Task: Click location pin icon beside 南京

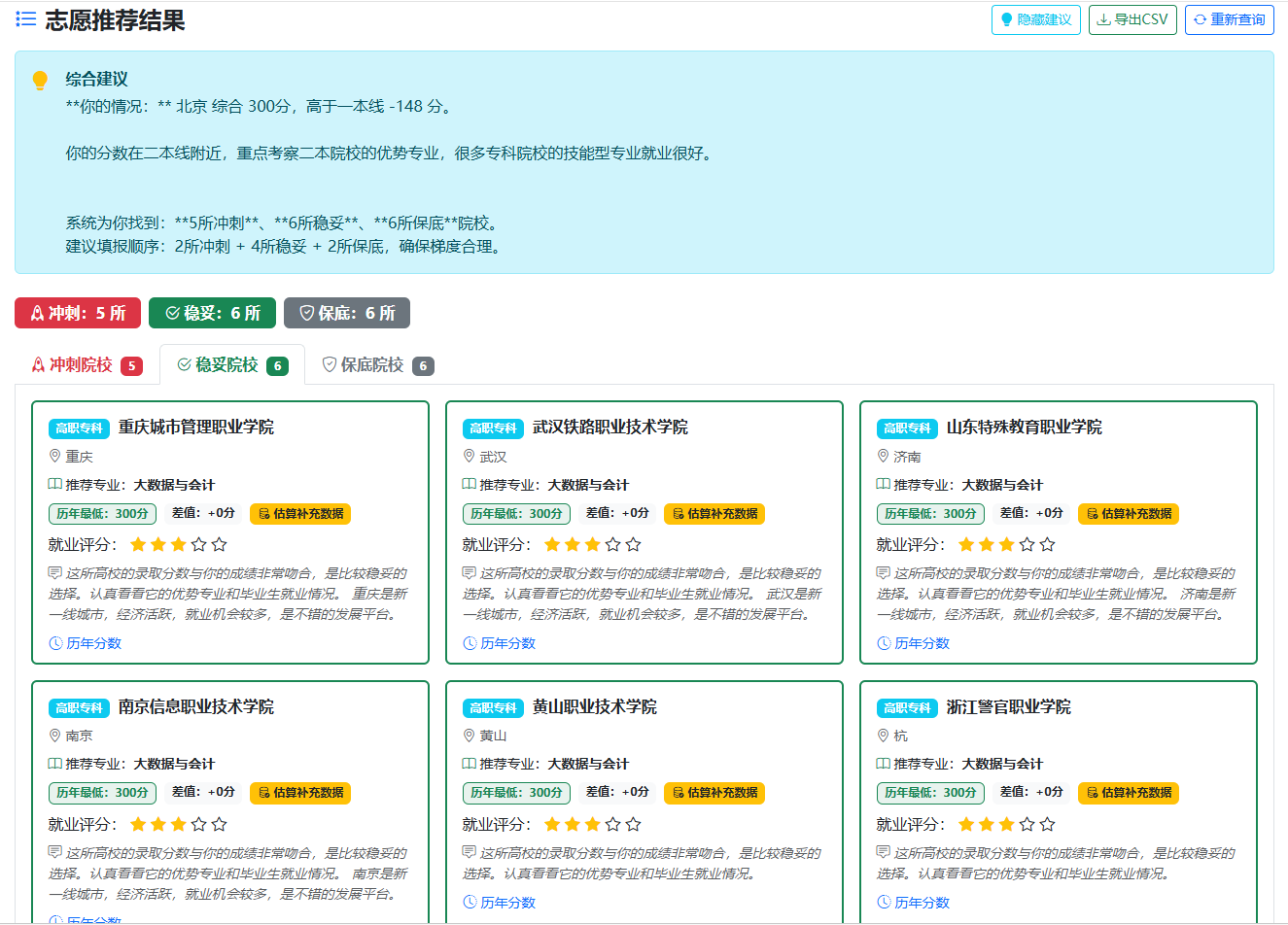Action: pos(55,736)
